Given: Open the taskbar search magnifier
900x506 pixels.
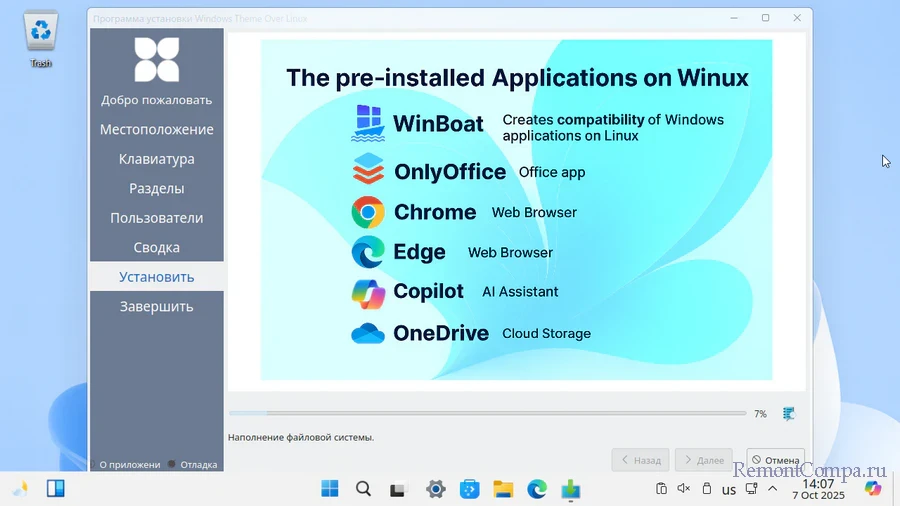Looking at the screenshot, I should 364,489.
